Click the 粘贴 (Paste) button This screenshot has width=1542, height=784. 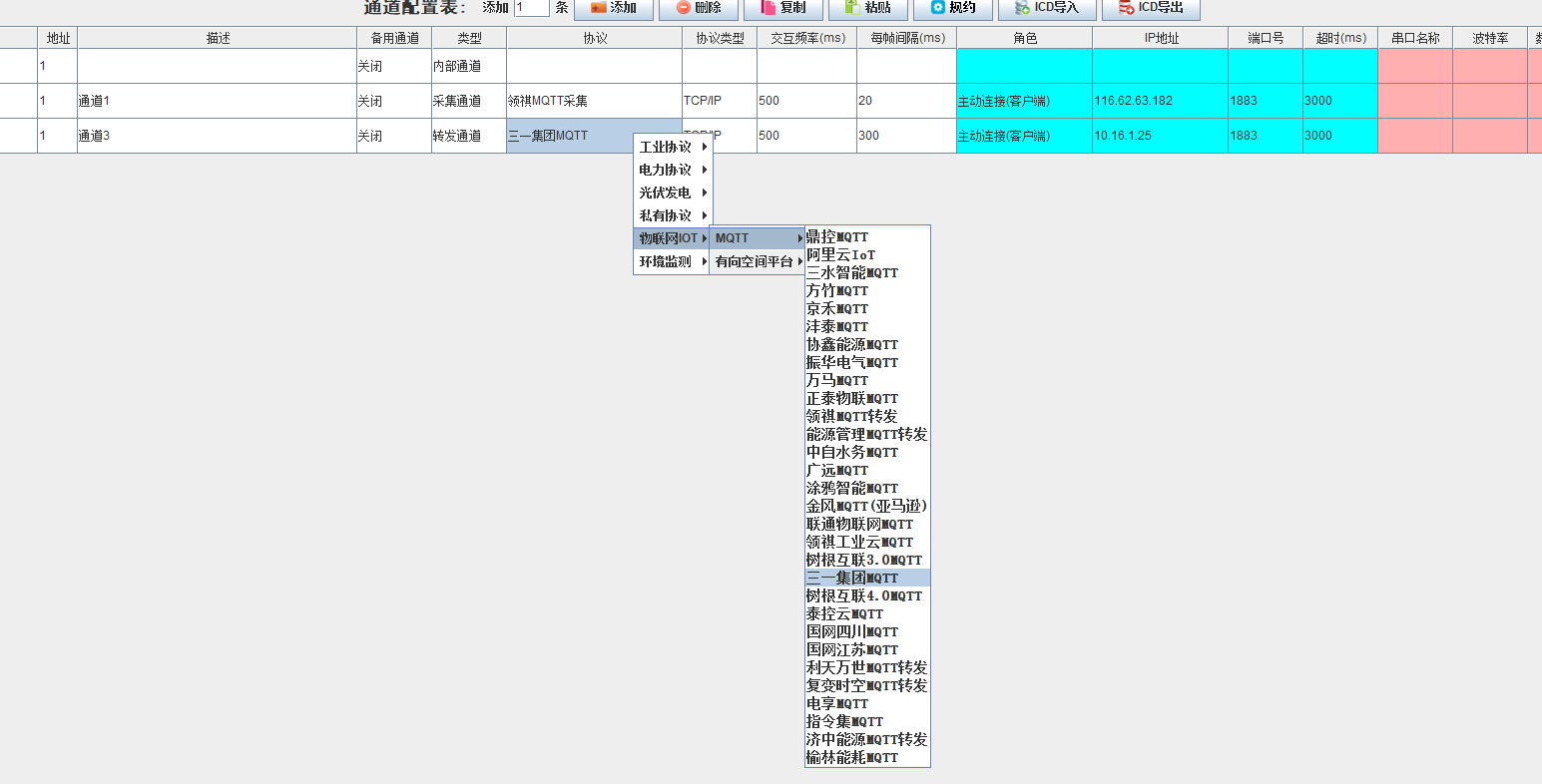coord(868,8)
